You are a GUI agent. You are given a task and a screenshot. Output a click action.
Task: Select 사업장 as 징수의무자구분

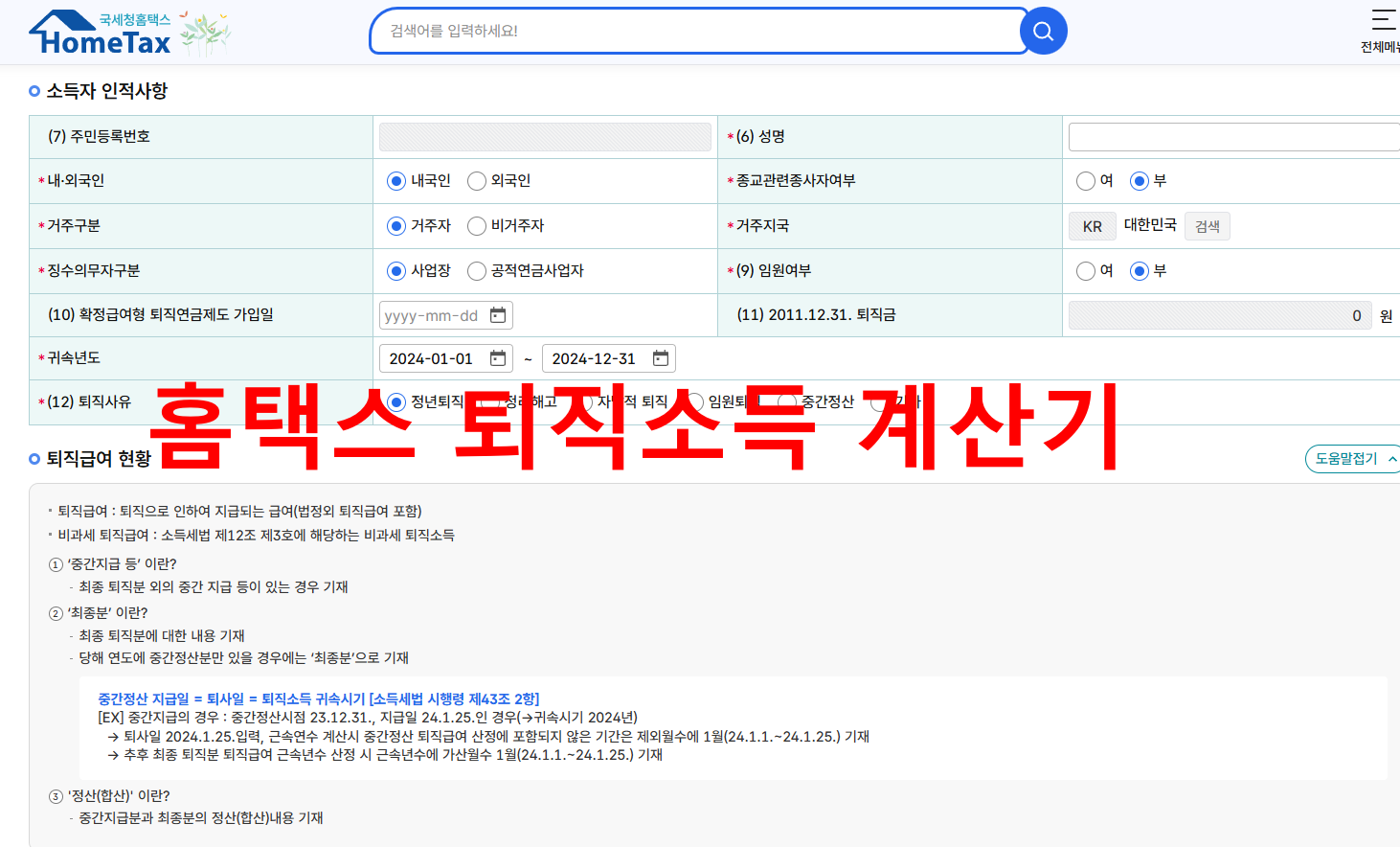(x=396, y=271)
